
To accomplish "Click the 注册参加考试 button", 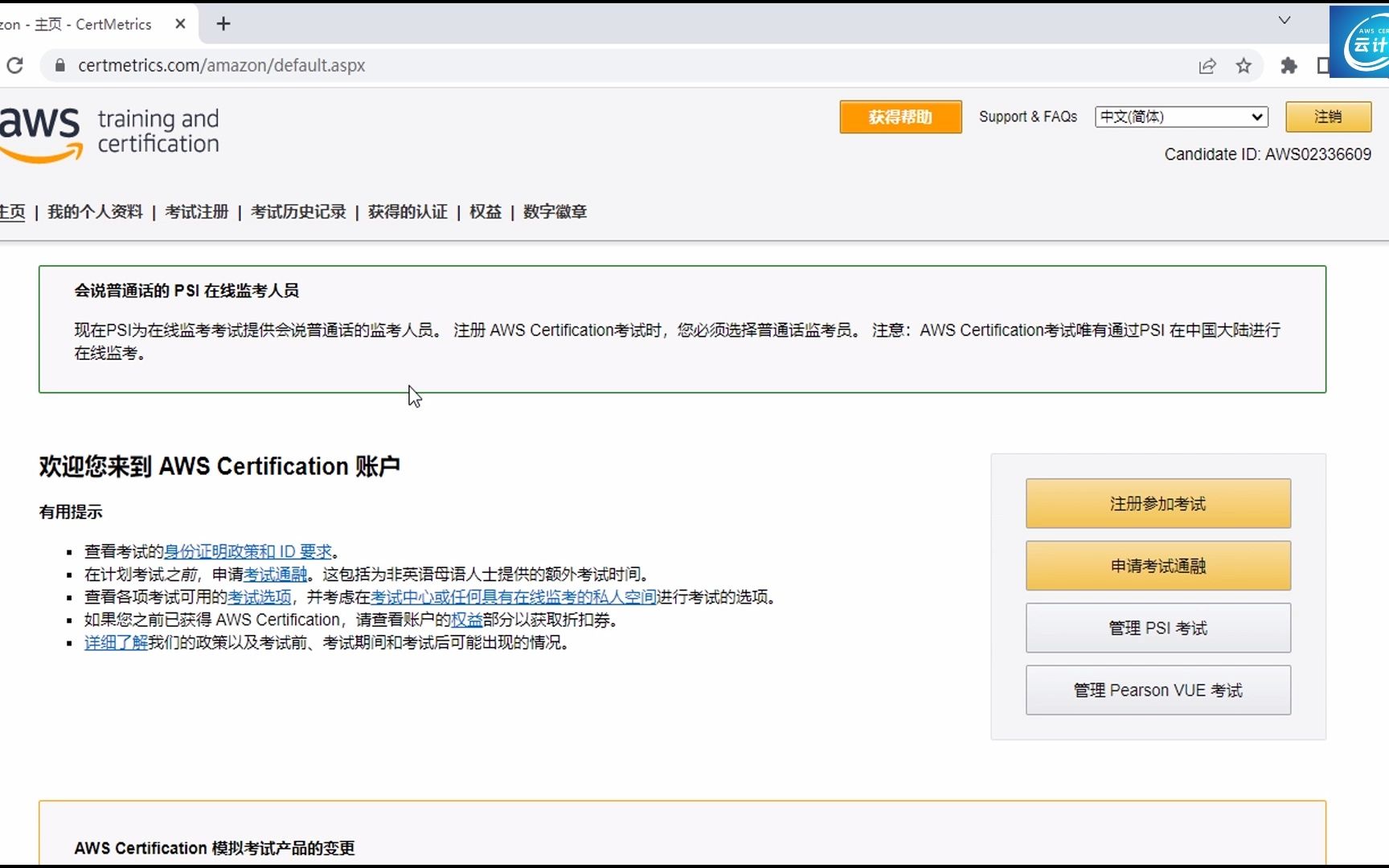I will click(x=1158, y=504).
